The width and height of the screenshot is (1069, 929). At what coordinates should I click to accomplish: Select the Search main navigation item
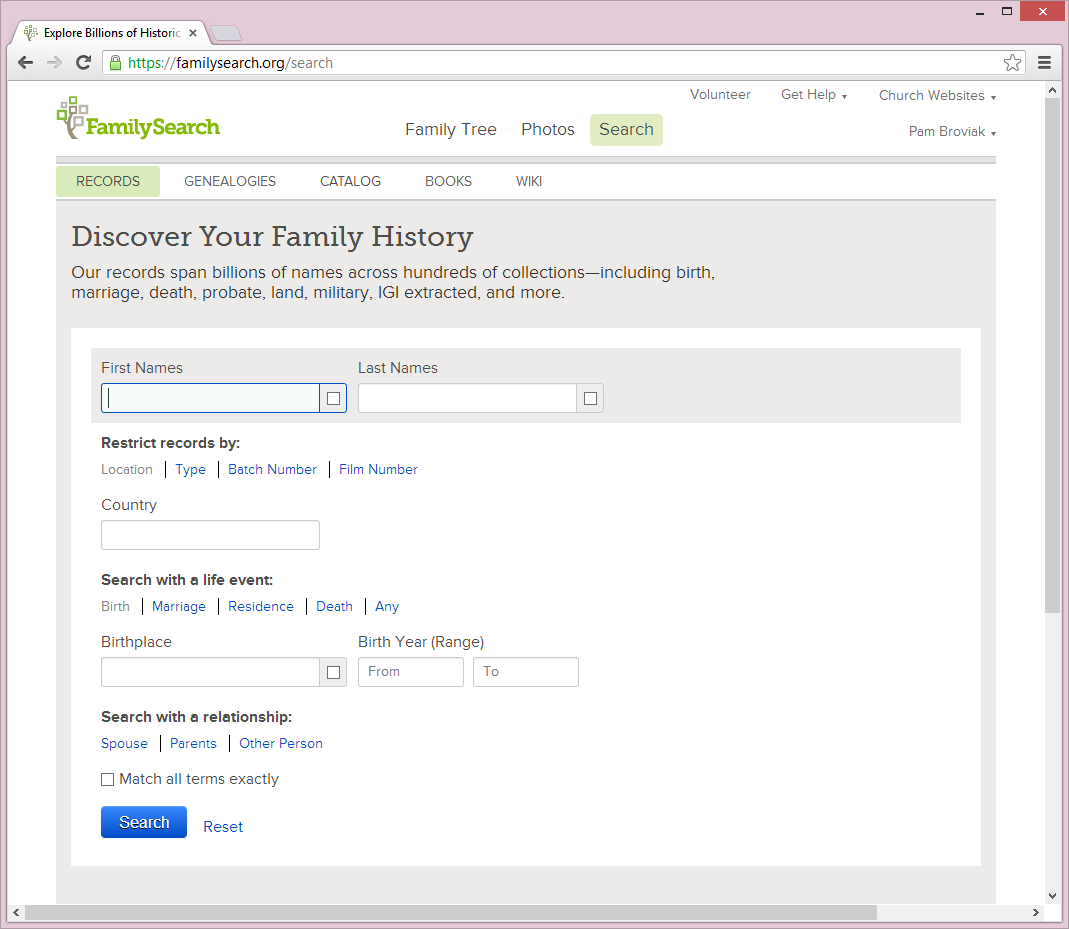tap(626, 130)
